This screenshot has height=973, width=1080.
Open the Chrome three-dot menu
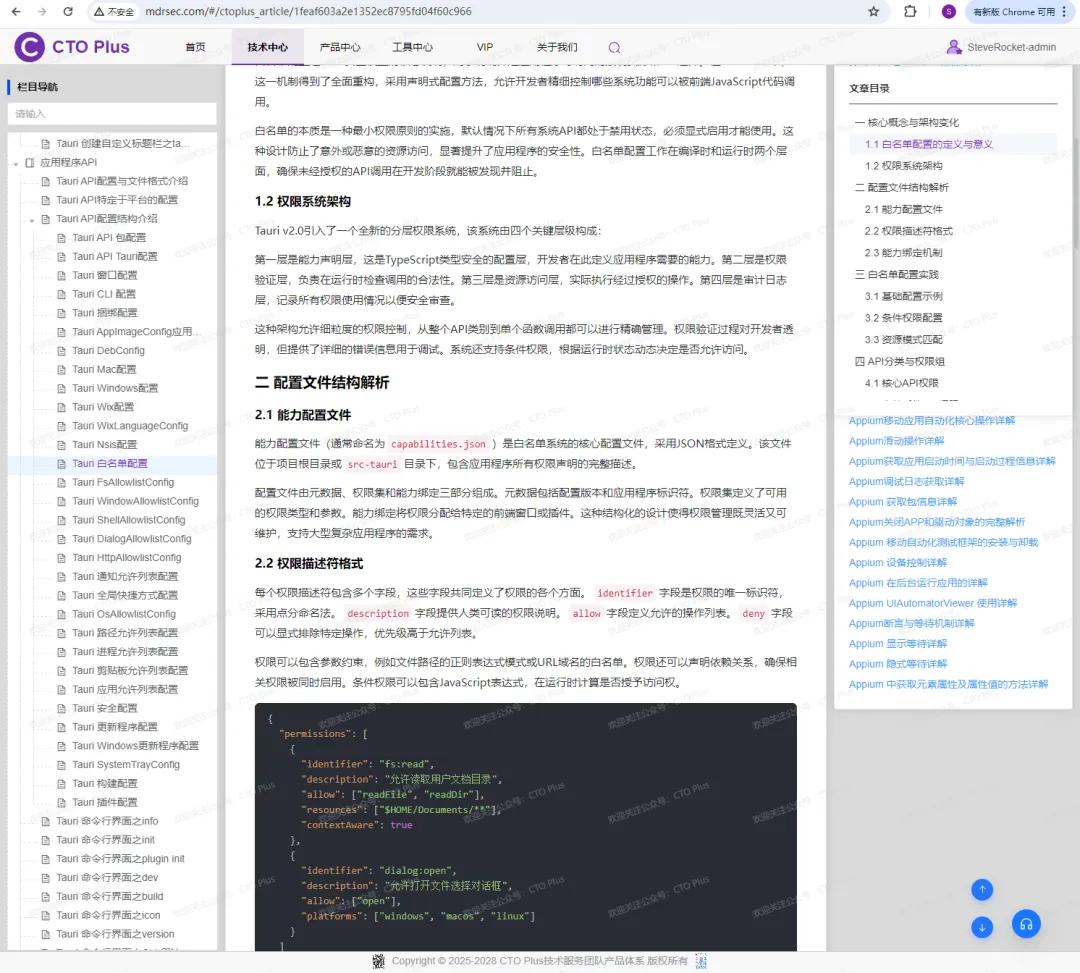coord(1064,12)
